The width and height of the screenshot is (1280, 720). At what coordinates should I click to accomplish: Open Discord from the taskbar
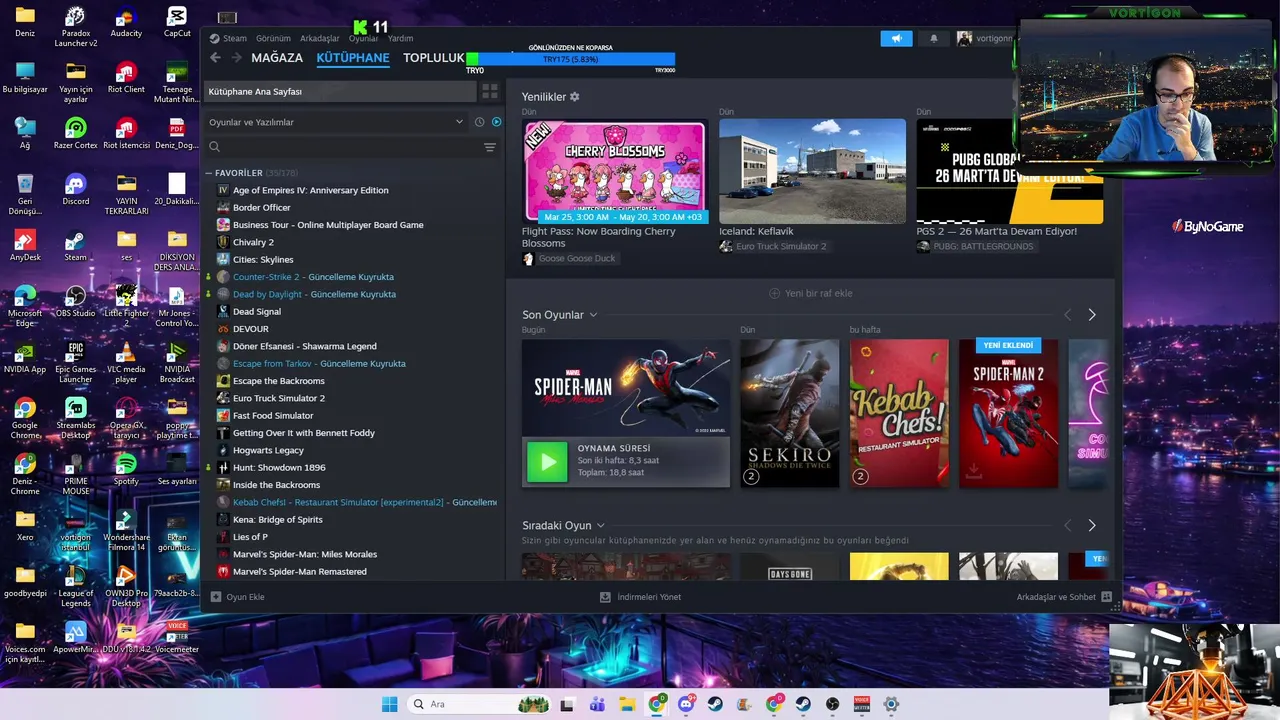click(686, 704)
